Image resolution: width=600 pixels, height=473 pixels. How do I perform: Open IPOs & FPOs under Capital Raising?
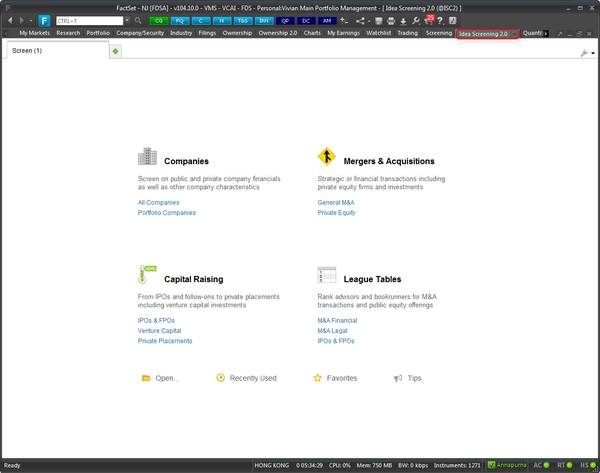click(x=156, y=320)
